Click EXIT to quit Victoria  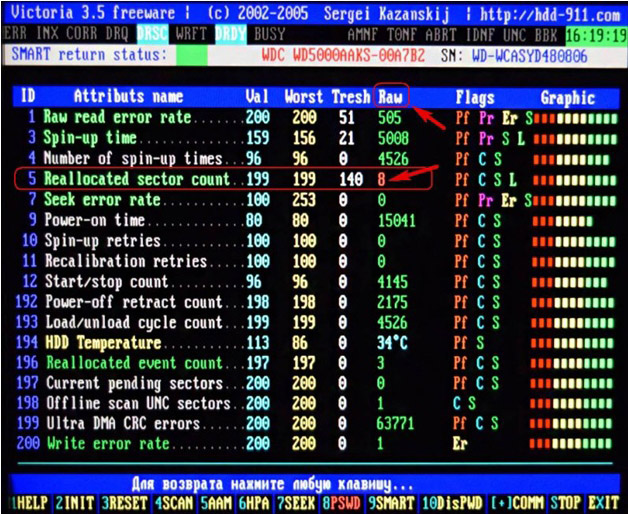click(604, 502)
